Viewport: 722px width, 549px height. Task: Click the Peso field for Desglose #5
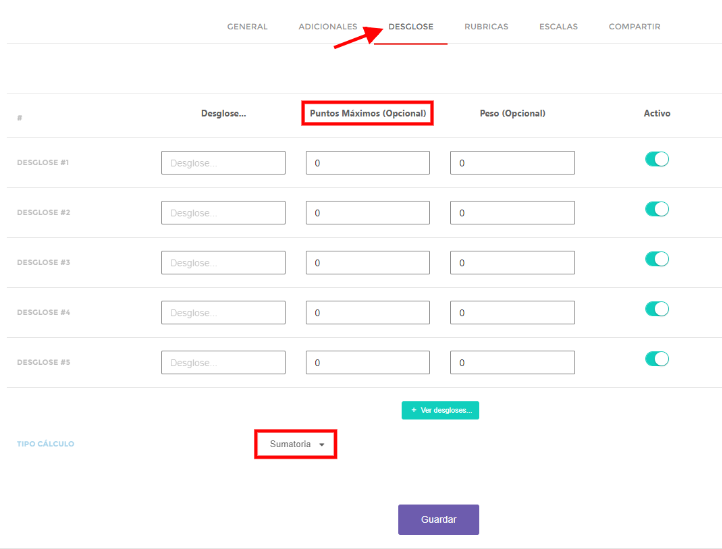(x=512, y=362)
